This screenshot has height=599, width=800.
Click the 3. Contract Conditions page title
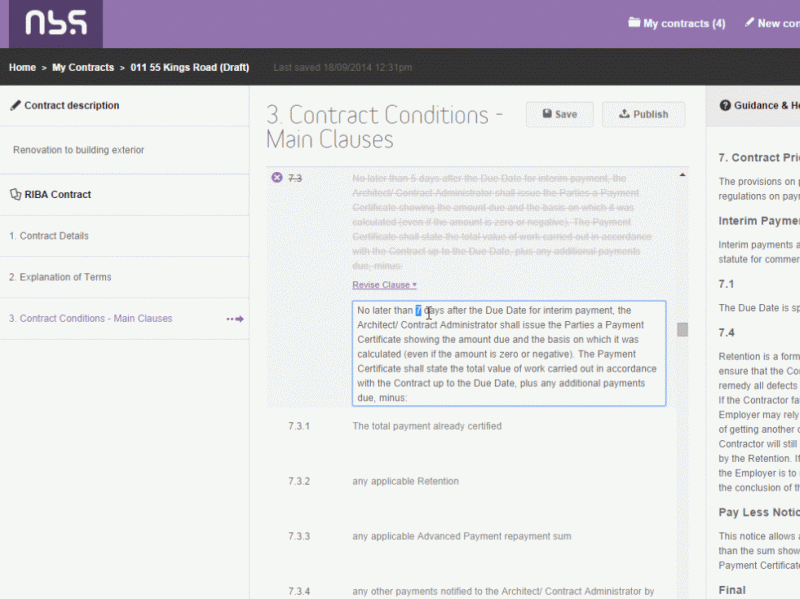(x=385, y=127)
